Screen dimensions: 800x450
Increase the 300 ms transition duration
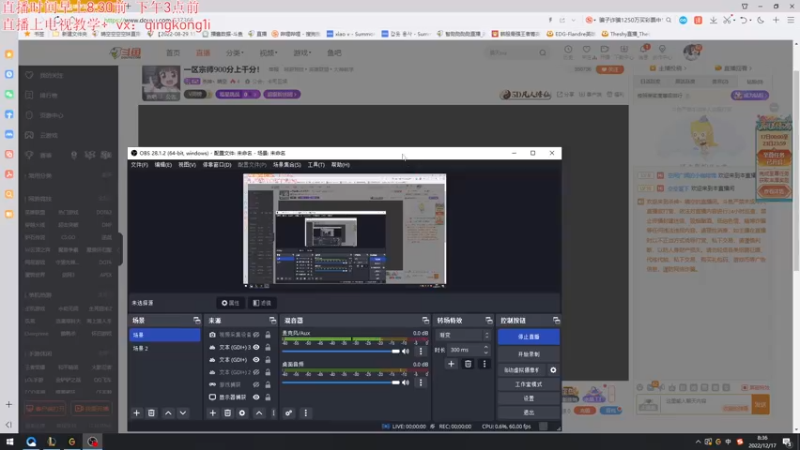pos(486,347)
